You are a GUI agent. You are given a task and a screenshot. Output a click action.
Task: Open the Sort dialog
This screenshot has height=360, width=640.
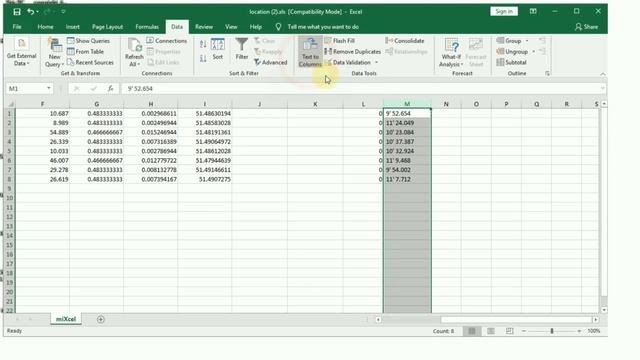tap(218, 49)
